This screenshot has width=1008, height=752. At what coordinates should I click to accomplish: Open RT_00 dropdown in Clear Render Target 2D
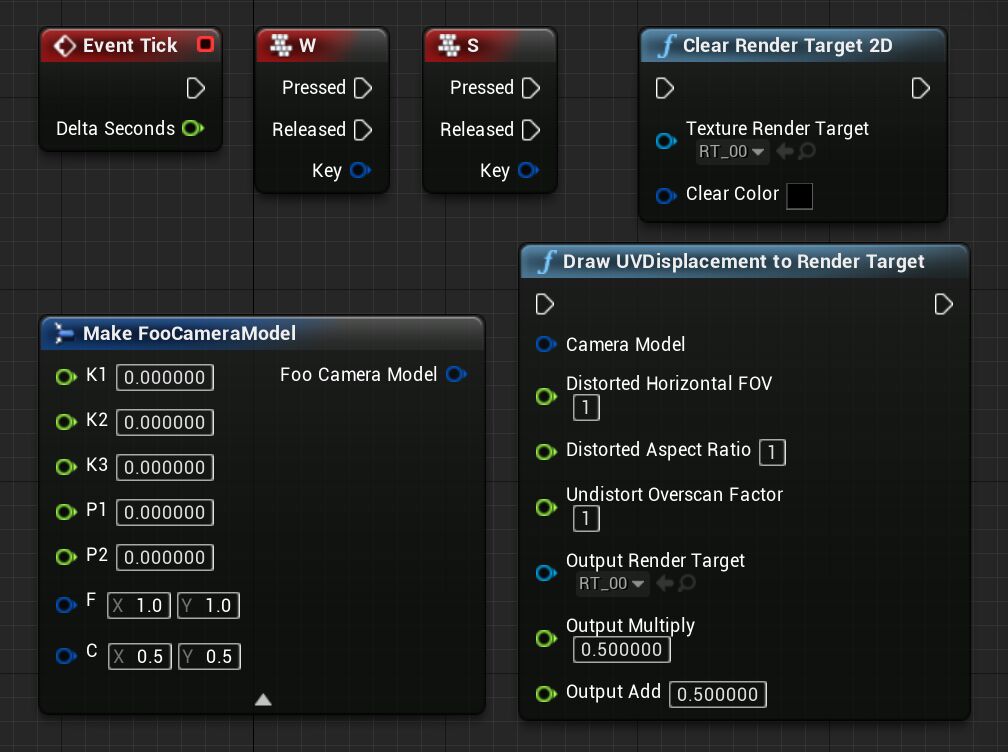(x=731, y=152)
